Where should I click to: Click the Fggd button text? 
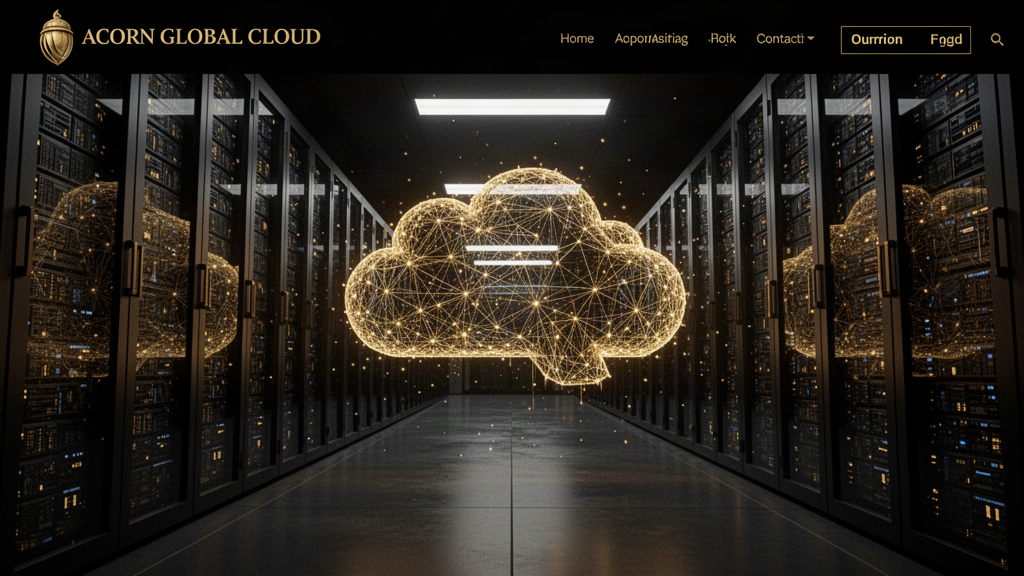(946, 40)
